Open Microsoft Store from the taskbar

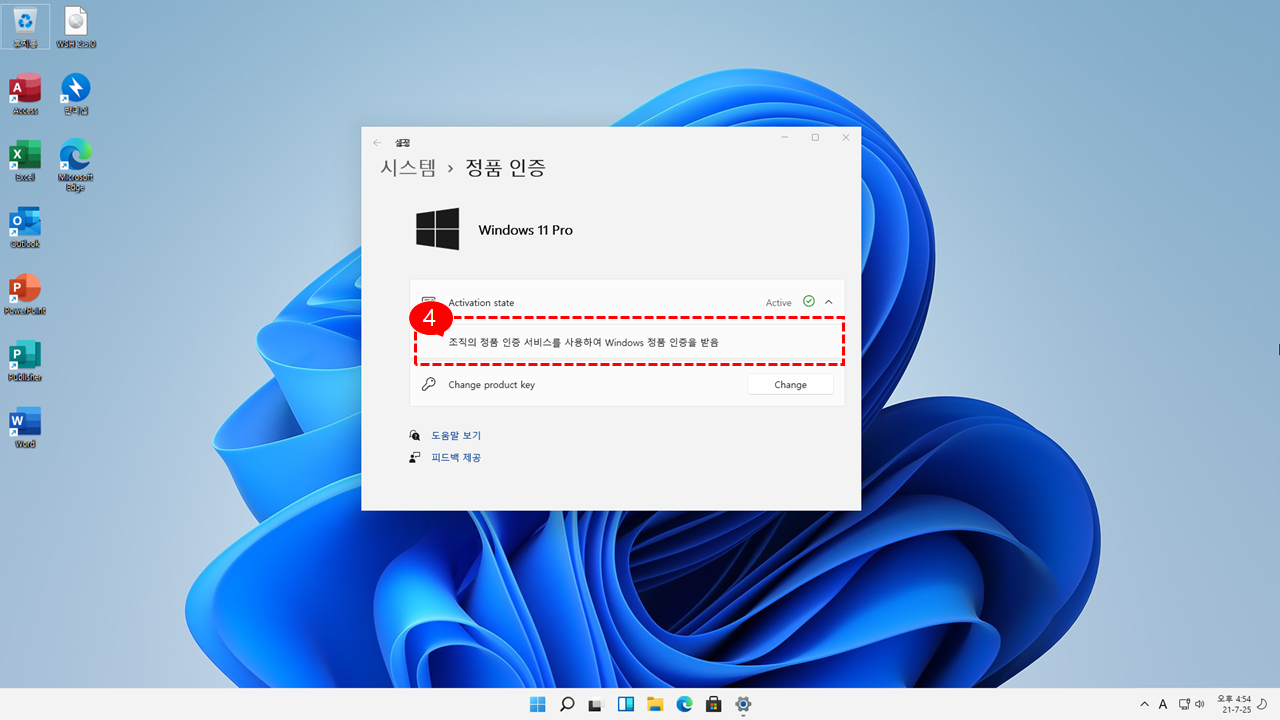point(714,704)
